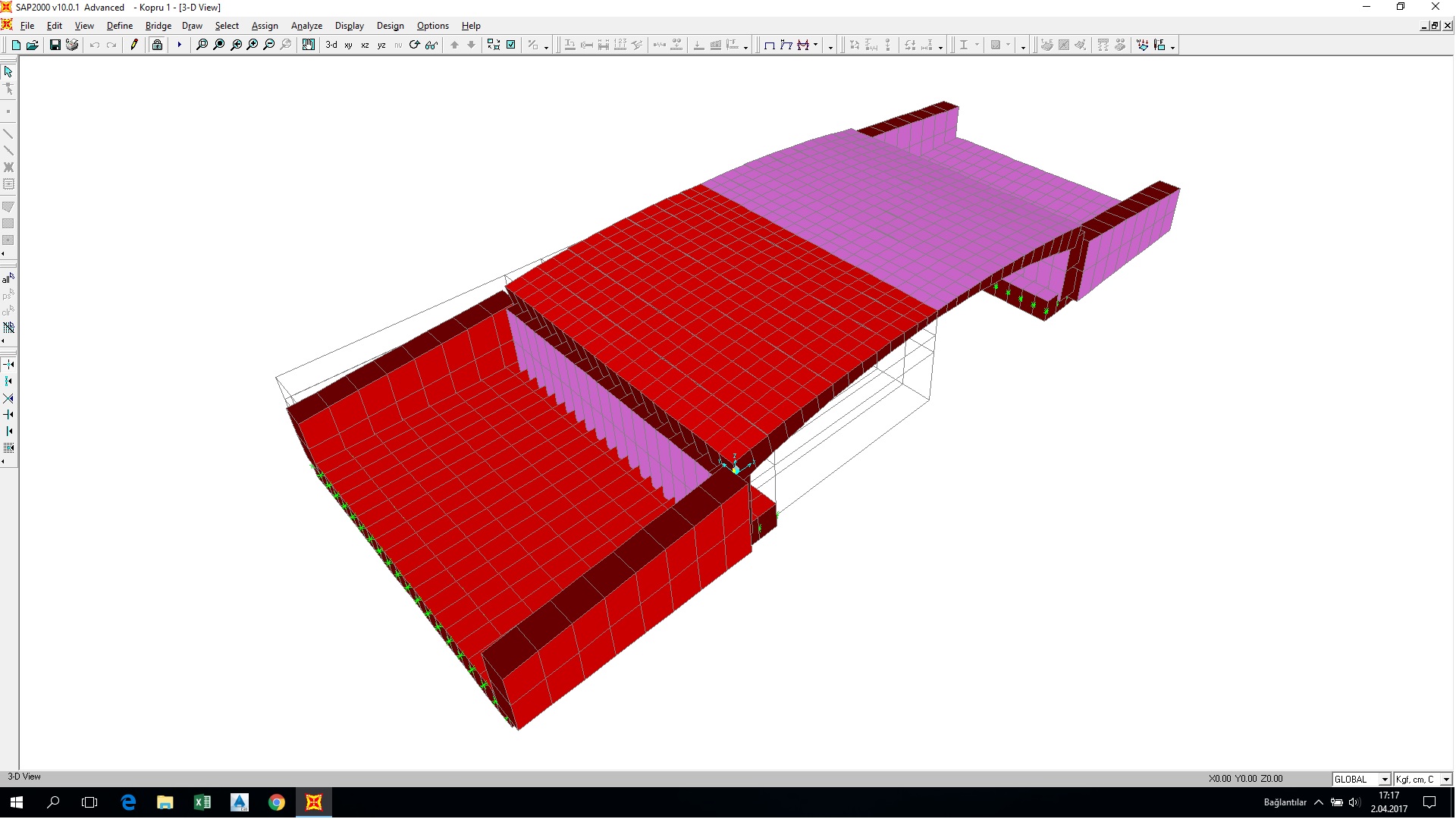The height and width of the screenshot is (819, 1456).
Task: Select the Pan hand tool
Action: (309, 45)
